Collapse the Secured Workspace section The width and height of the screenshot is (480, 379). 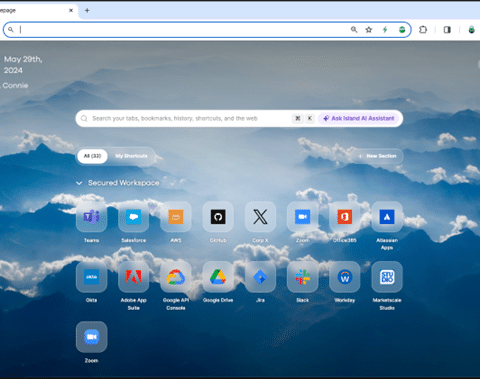(x=79, y=183)
